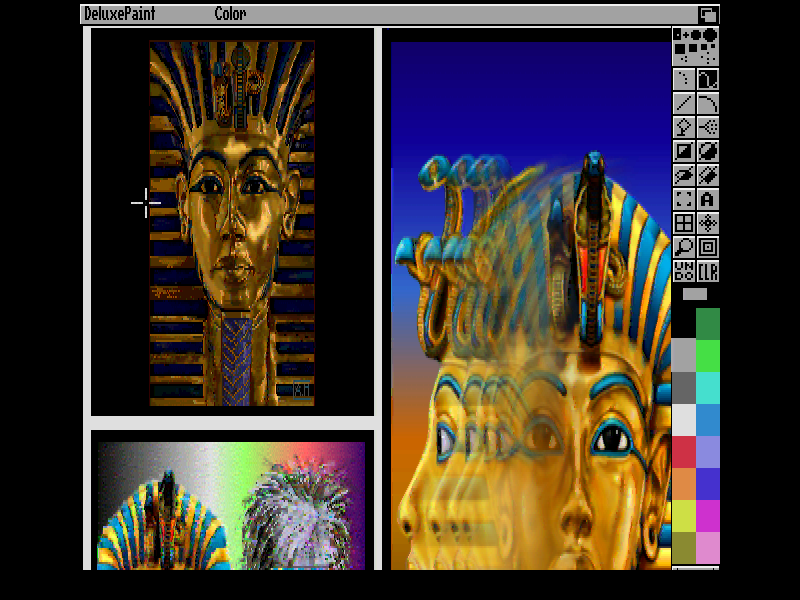Choose the medium round built-in brush
800x600 pixels.
(x=696, y=35)
